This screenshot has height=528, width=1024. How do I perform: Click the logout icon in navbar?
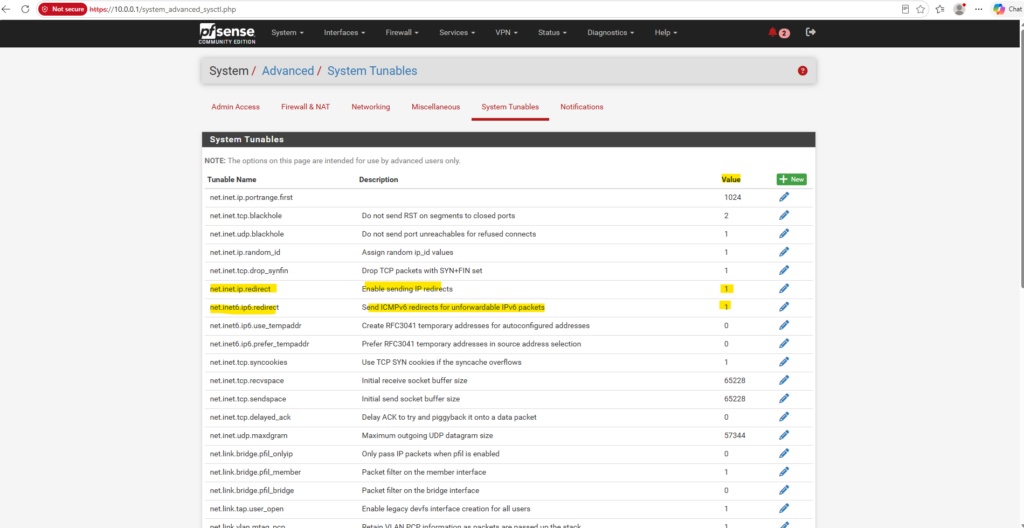810,32
